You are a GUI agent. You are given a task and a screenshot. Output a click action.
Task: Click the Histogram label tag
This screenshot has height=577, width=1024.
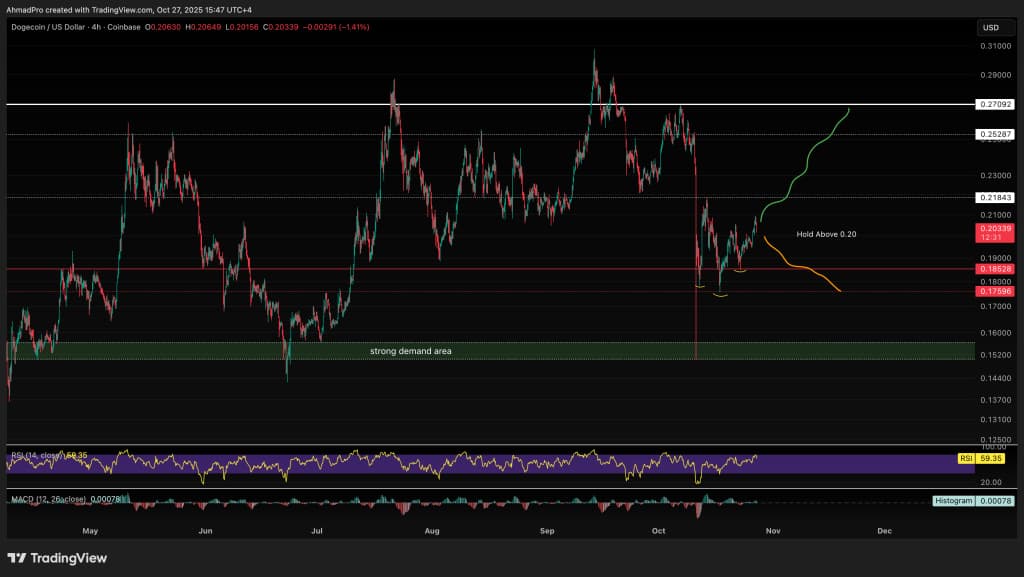(x=952, y=500)
